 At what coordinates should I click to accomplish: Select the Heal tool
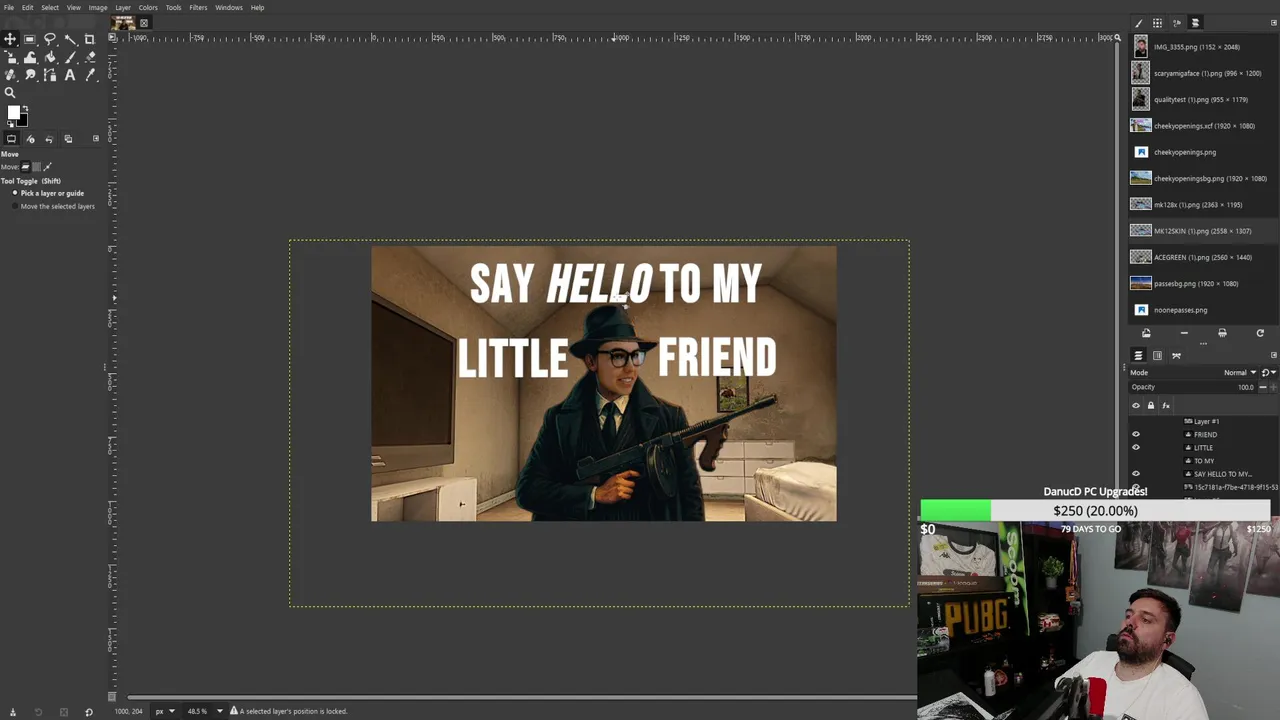click(10, 75)
